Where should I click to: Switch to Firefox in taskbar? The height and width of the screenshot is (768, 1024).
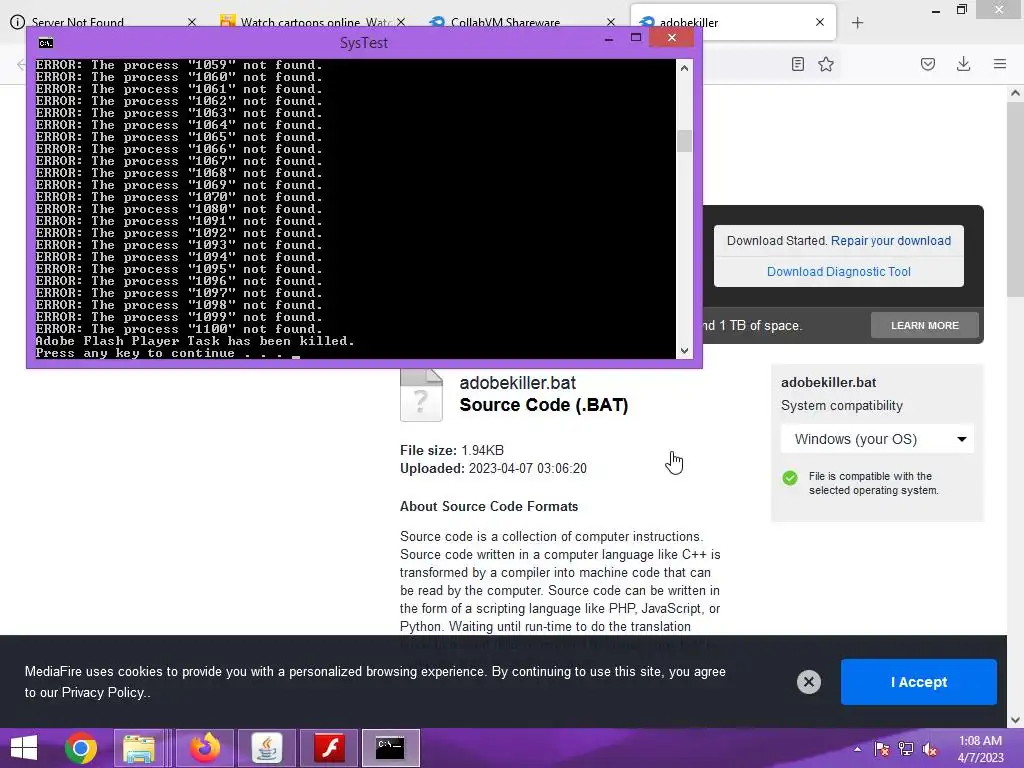(205, 748)
